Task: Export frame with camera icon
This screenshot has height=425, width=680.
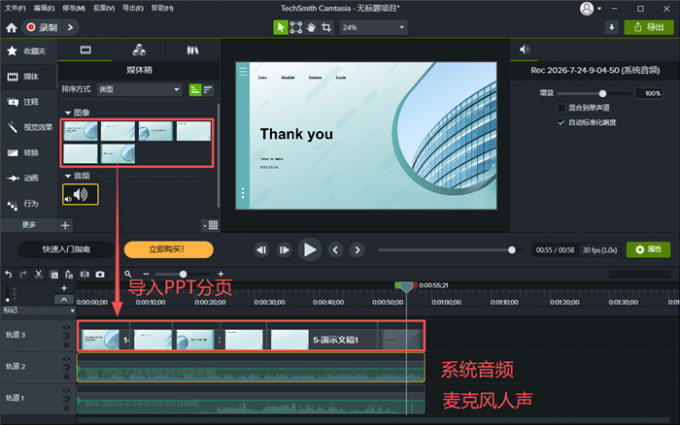Action: 100,274
